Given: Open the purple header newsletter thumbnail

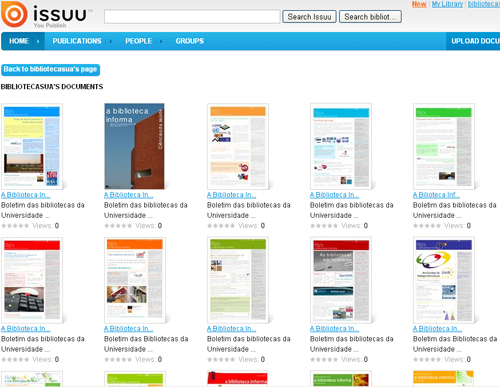Looking at the screenshot, I should pyautogui.click(x=444, y=280).
